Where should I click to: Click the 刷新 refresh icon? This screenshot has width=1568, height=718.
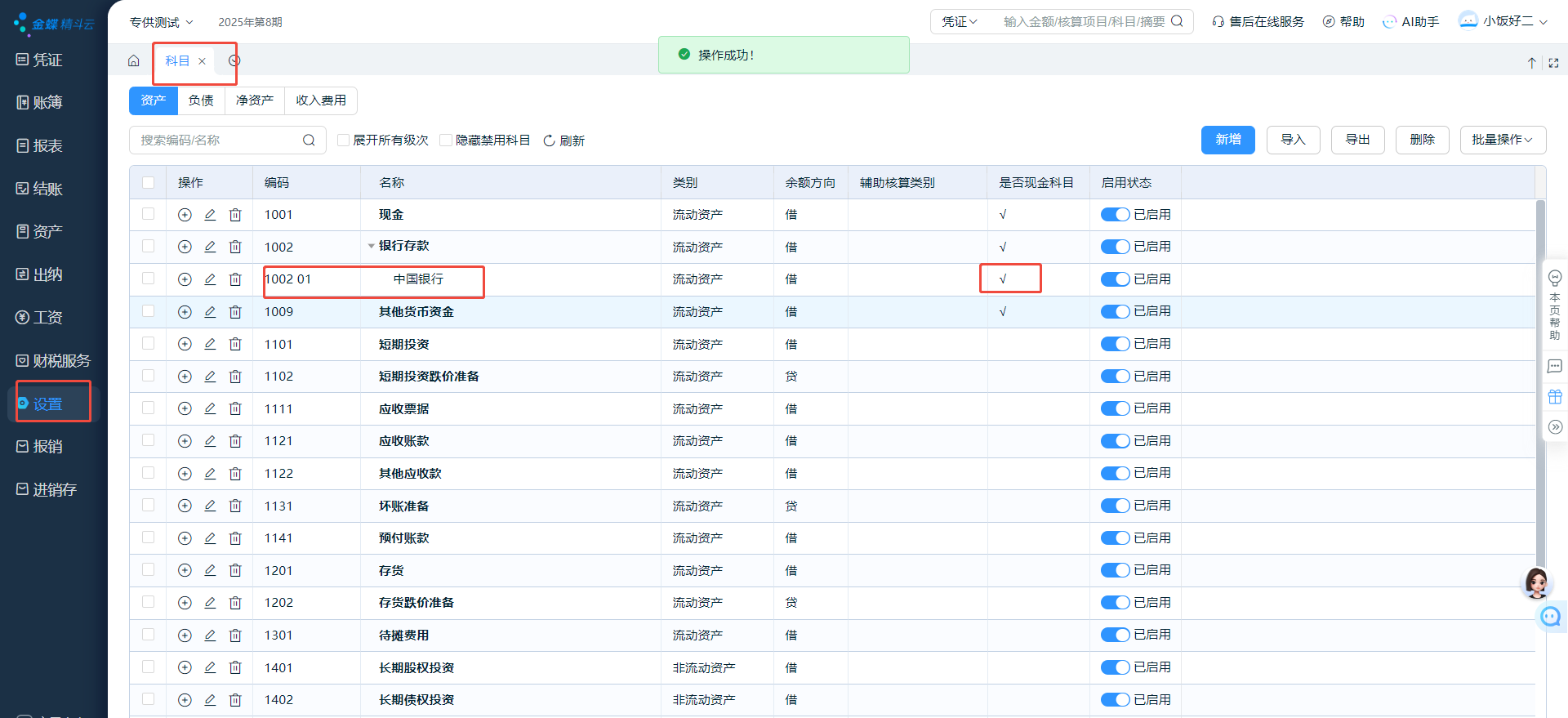click(550, 140)
